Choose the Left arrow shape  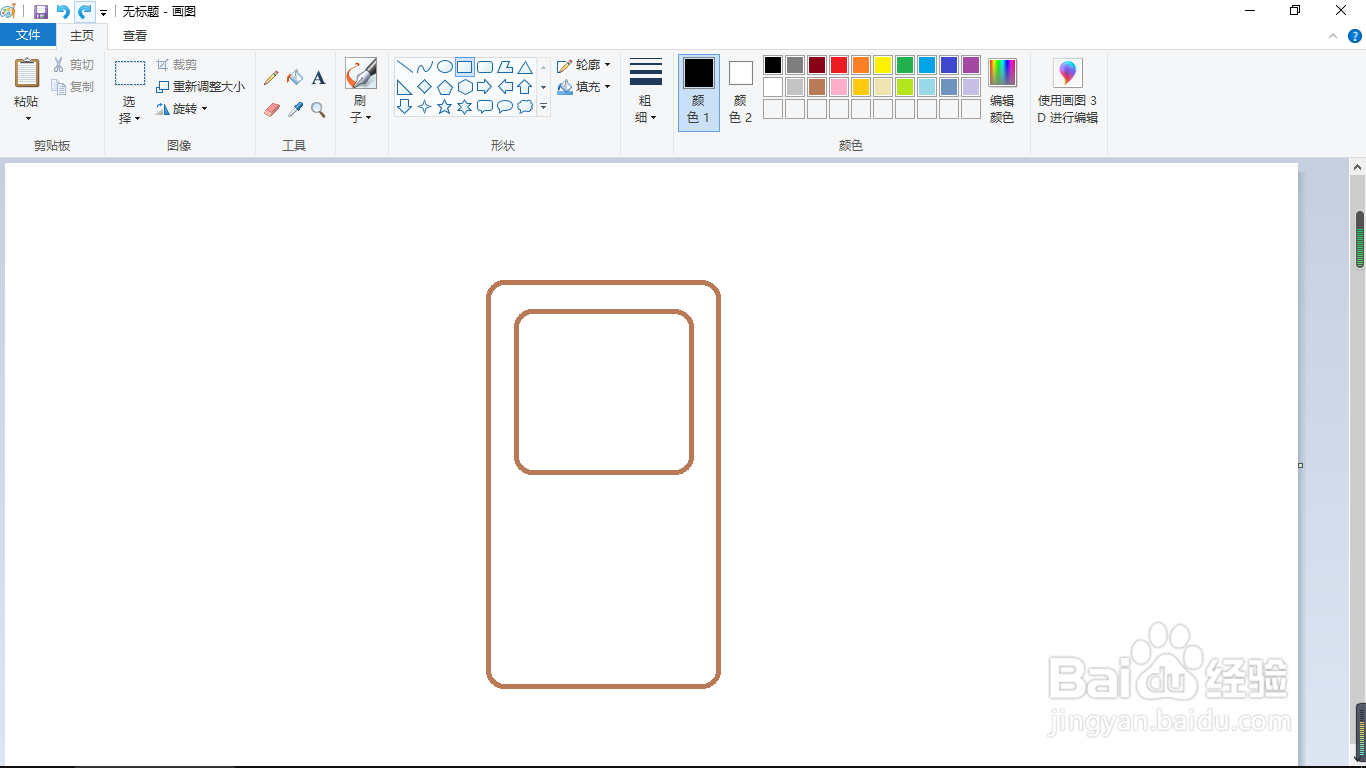coord(505,87)
